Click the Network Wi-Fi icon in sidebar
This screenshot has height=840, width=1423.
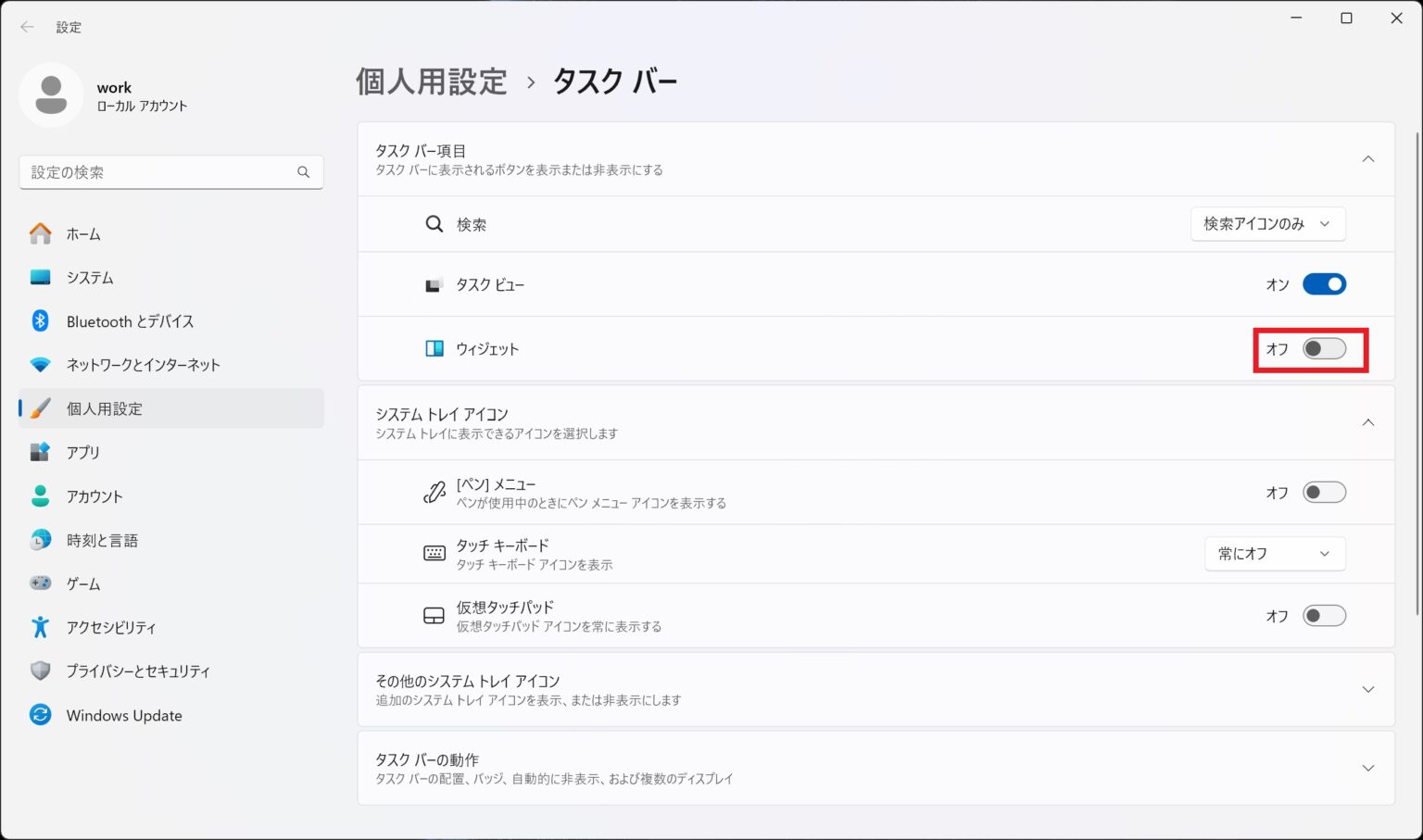[40, 365]
